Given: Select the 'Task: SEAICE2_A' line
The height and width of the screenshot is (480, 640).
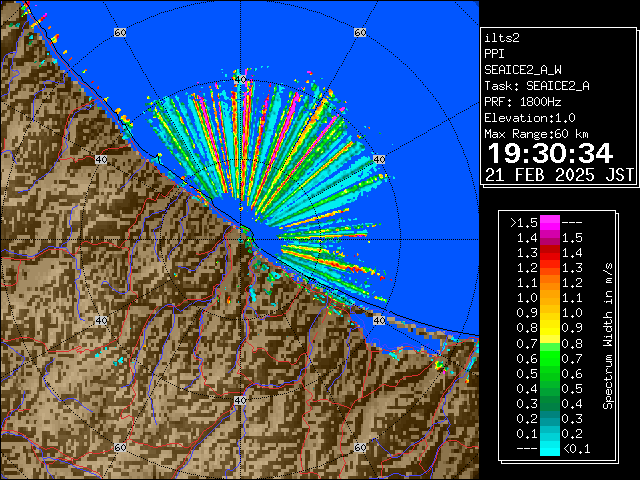Looking at the screenshot, I should tap(537, 86).
